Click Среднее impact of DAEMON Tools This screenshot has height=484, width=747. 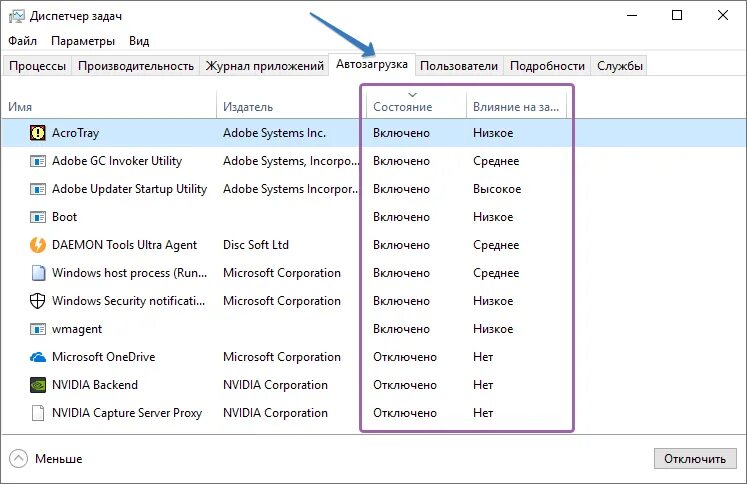[x=496, y=245]
